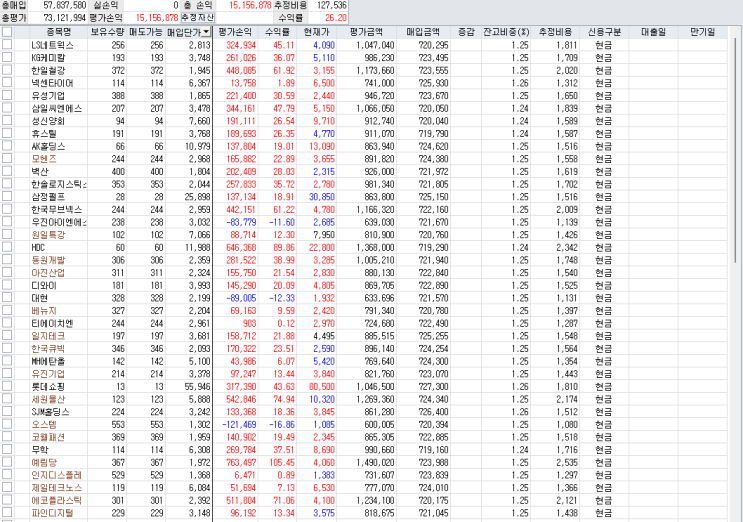This screenshot has height=522, width=743.
Task: Click the 대출일 column header
Action: (653, 32)
